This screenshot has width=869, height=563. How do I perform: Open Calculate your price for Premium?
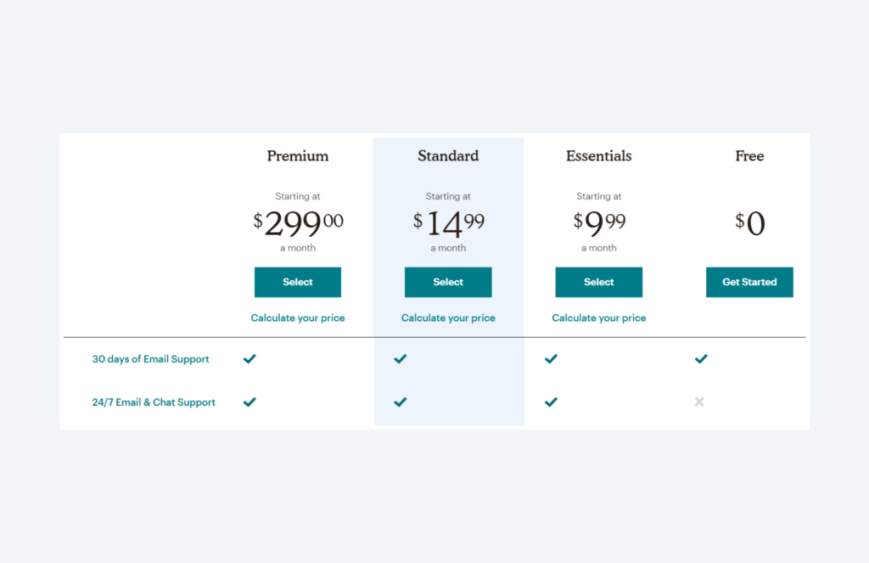[x=297, y=318]
